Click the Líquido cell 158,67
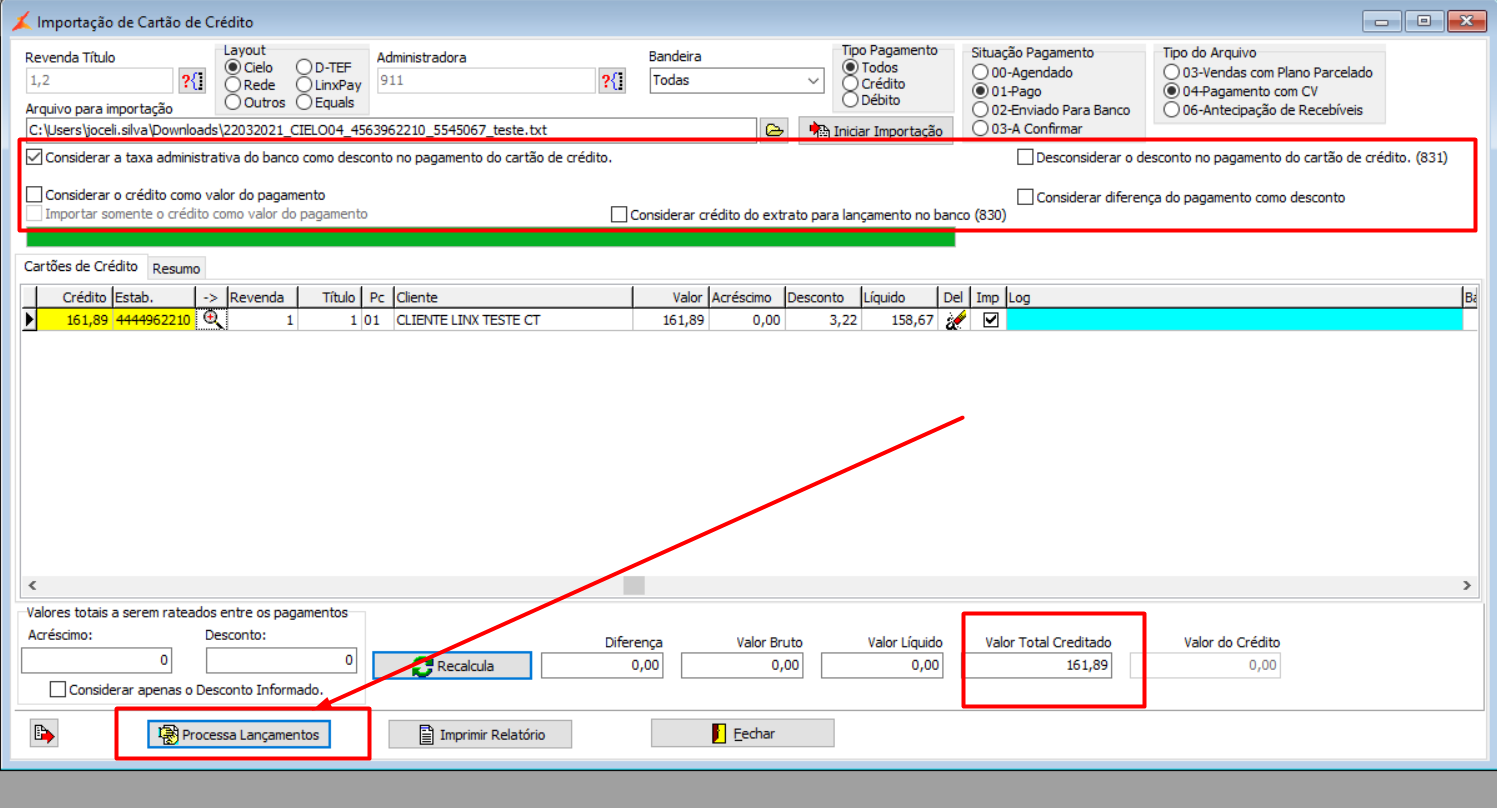This screenshot has height=808, width=1497. tap(900, 320)
